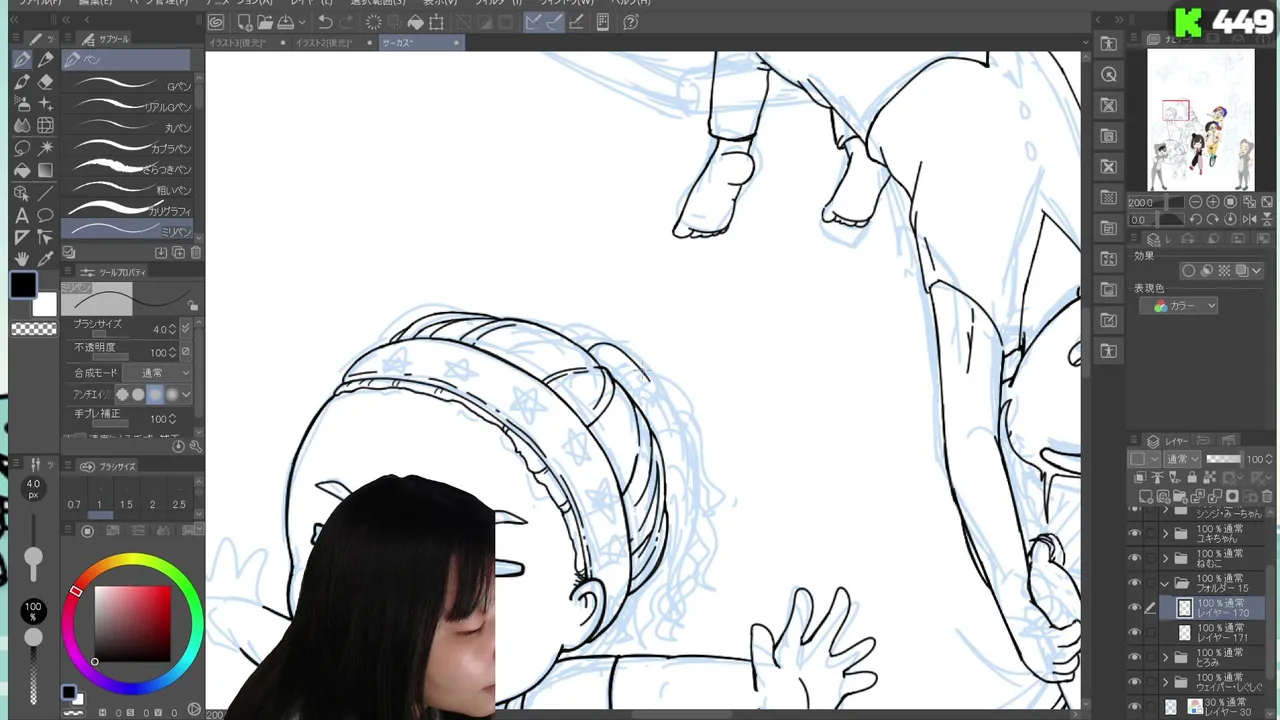Select the Blend tool
Screen dimensions: 1280x720
(x=22, y=126)
